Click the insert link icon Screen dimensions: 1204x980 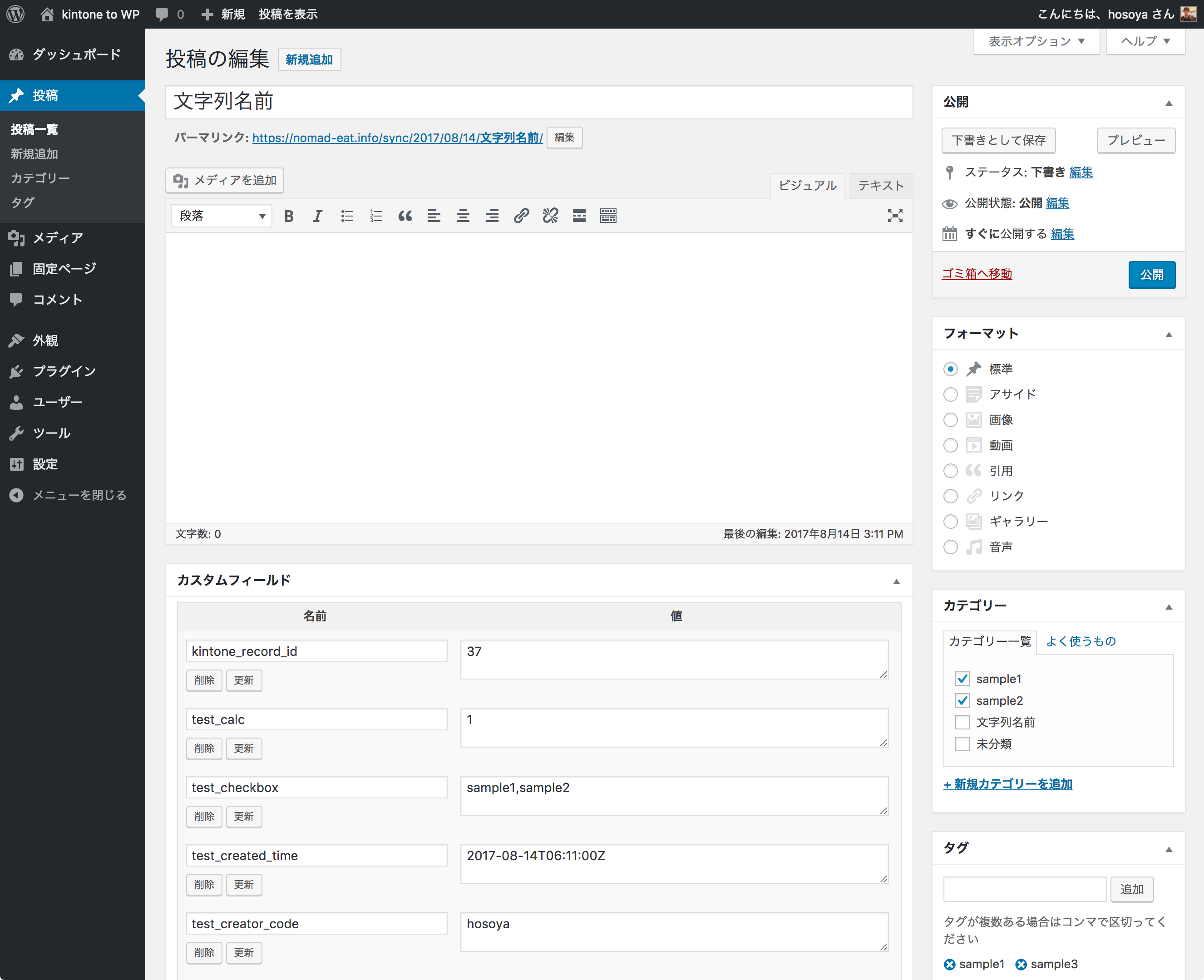pos(522,216)
